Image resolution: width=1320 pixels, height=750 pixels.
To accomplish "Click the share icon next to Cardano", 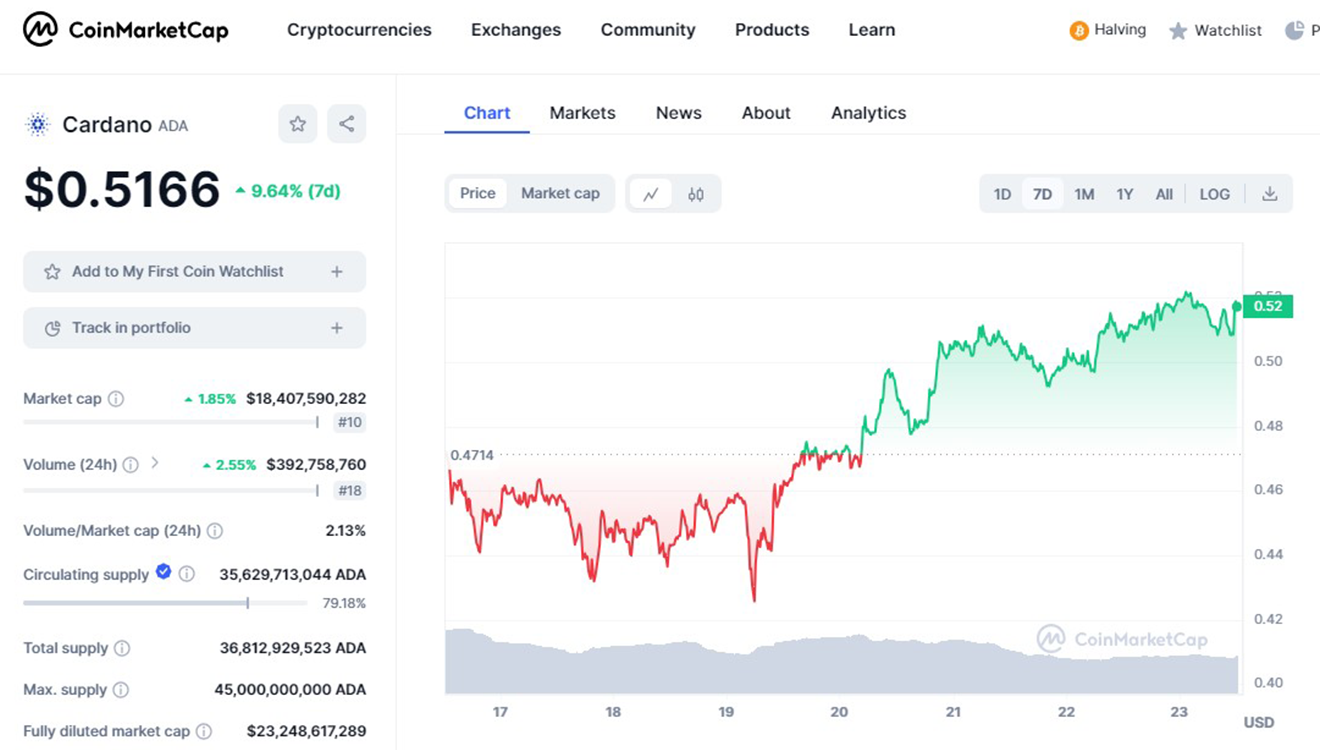I will click(x=346, y=124).
